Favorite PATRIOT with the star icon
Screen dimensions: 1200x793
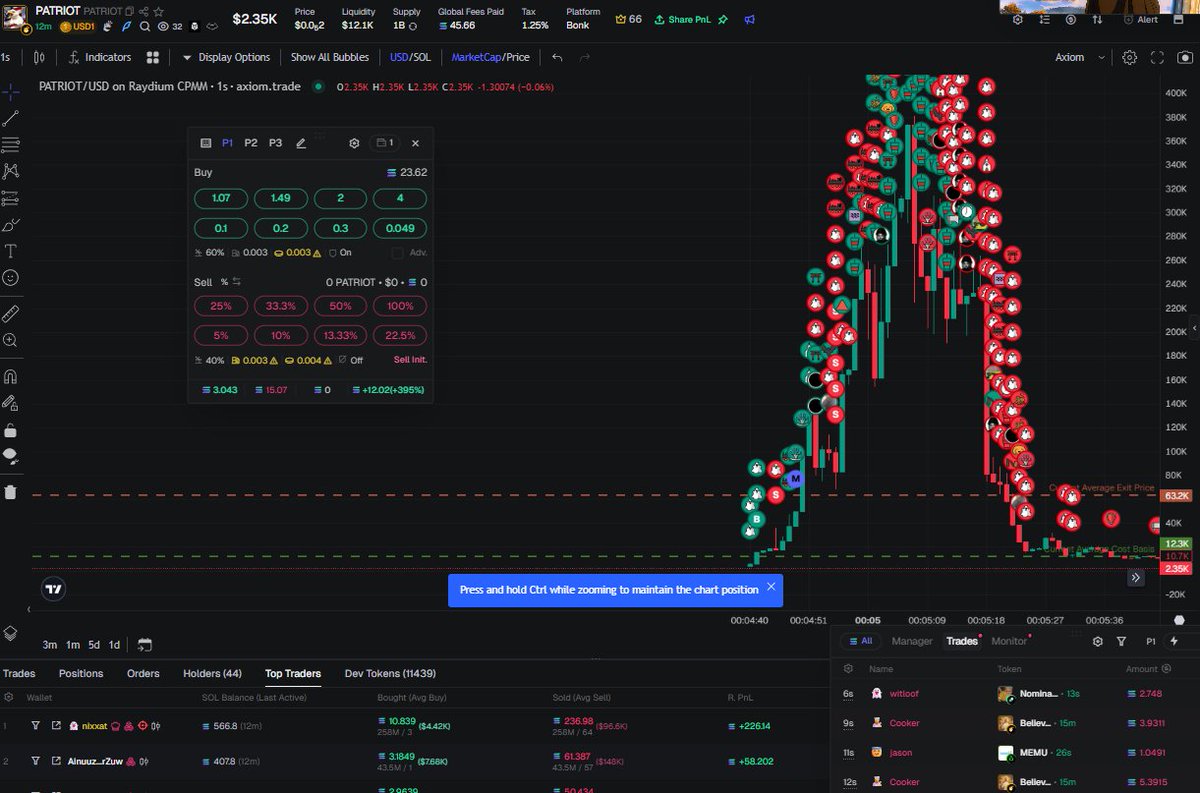tap(158, 11)
